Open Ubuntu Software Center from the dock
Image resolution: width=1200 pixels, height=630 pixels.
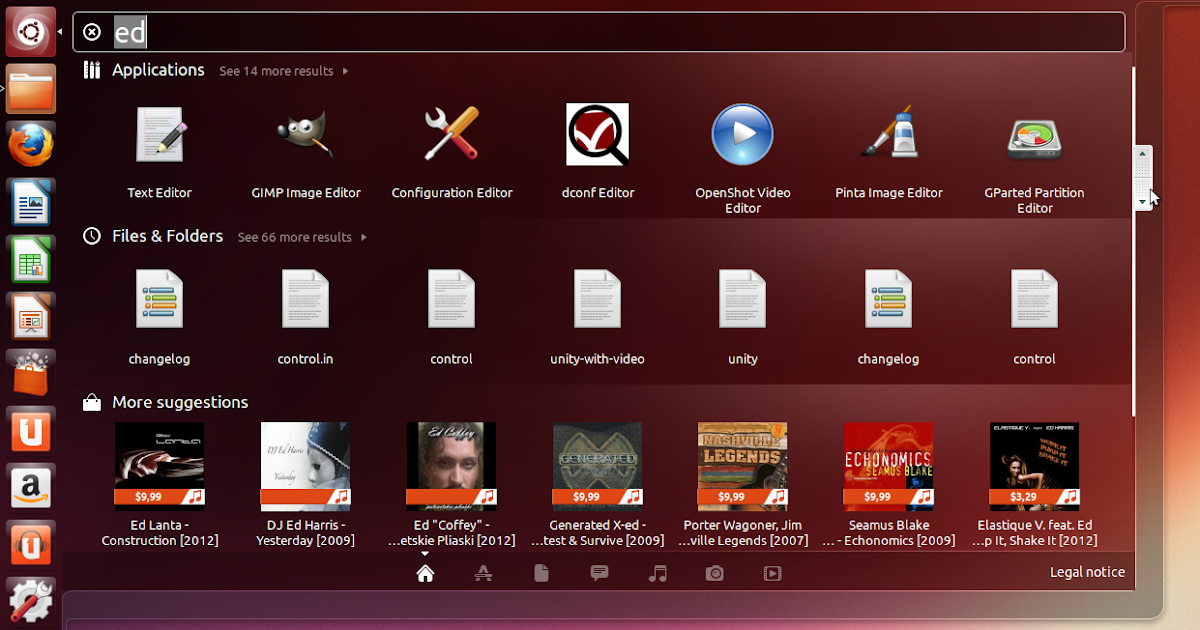coord(30,372)
